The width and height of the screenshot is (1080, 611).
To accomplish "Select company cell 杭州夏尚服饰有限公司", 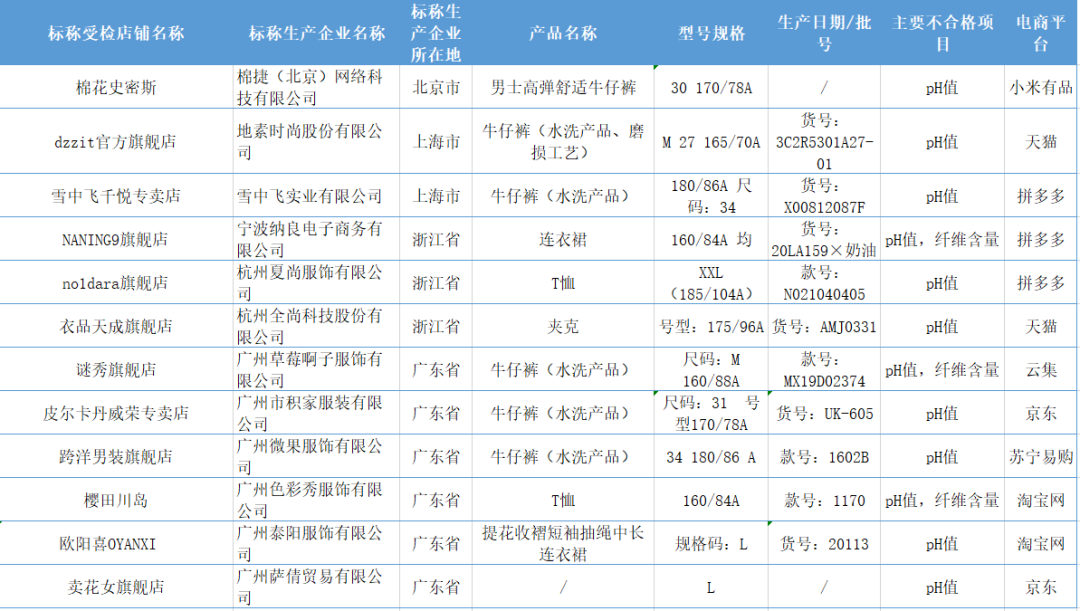I will click(x=317, y=283).
